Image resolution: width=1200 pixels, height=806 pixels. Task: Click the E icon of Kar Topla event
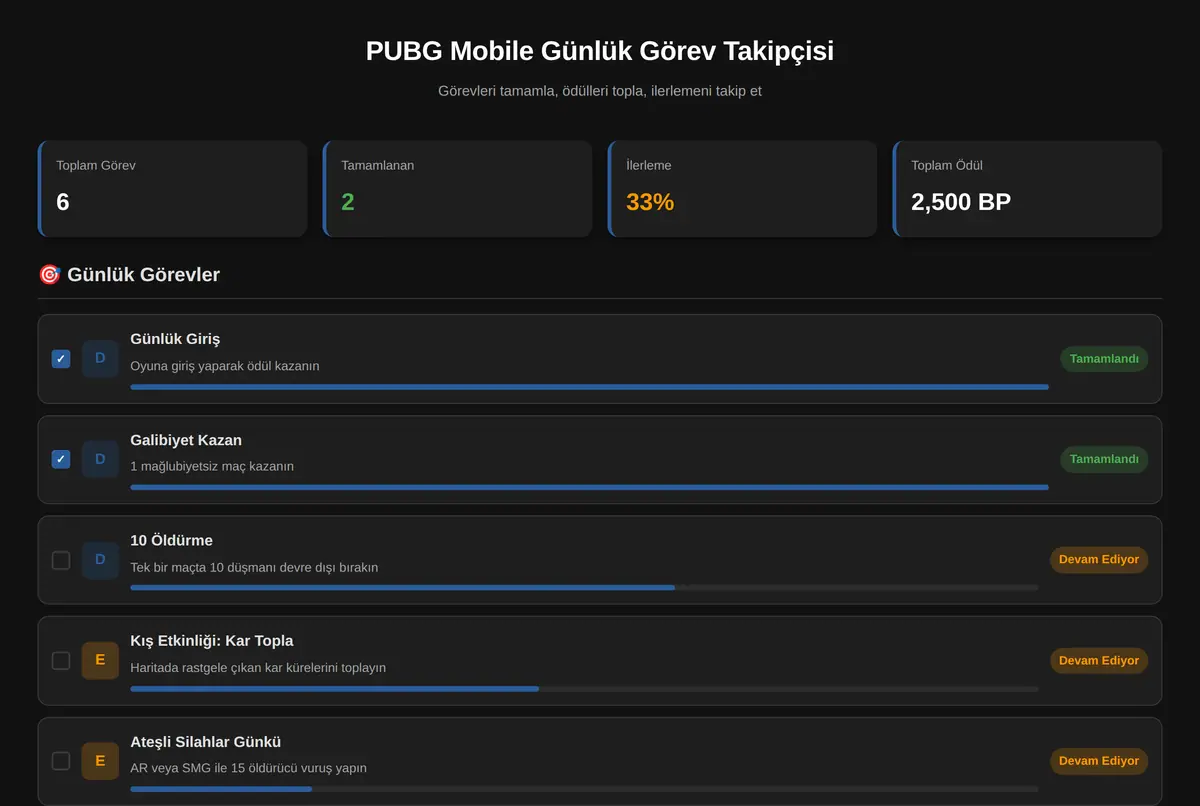(x=100, y=661)
